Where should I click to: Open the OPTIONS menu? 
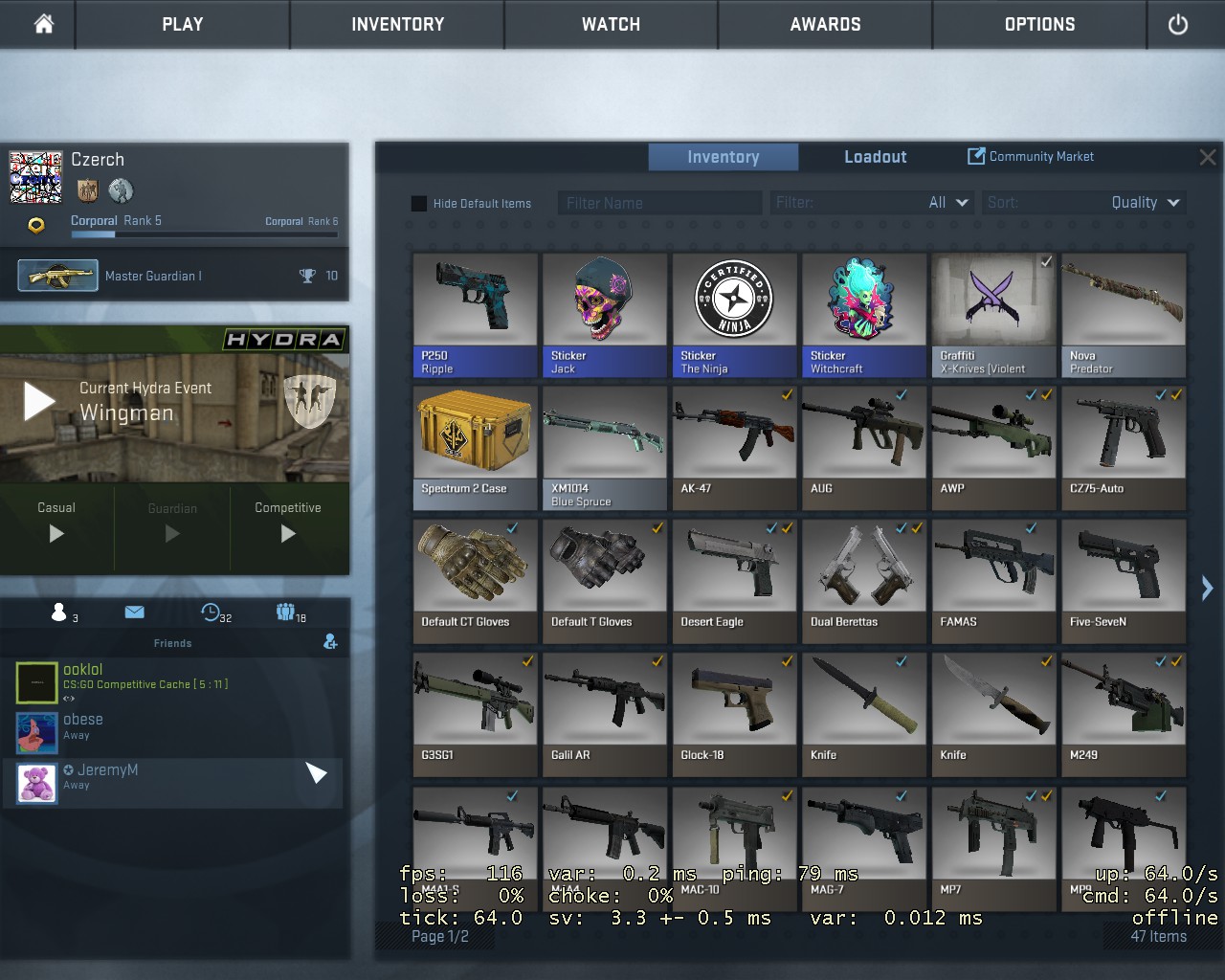tap(1040, 24)
